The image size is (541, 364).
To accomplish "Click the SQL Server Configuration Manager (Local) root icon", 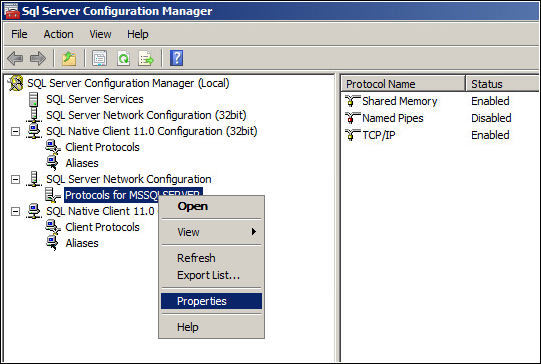I will point(16,83).
